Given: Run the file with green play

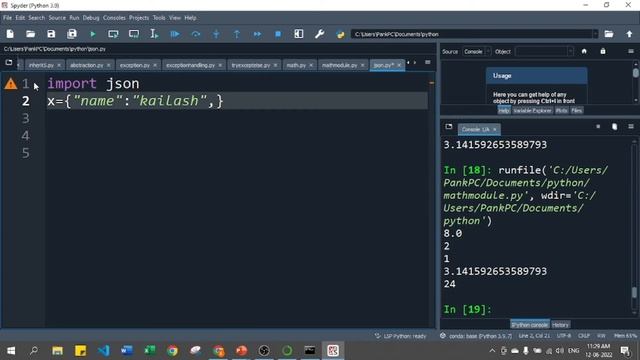Looking at the screenshot, I should (x=93, y=34).
